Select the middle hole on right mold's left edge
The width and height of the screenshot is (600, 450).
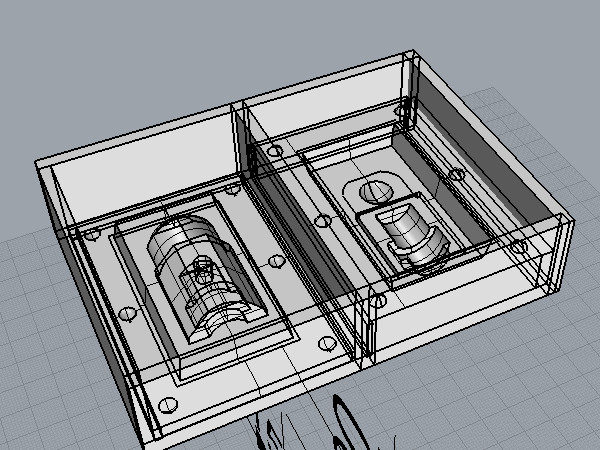point(322,220)
